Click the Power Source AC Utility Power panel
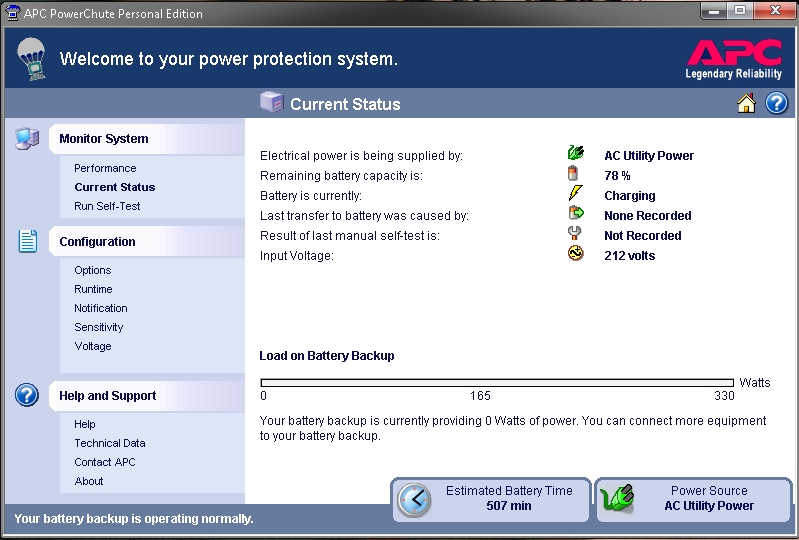 [694, 499]
